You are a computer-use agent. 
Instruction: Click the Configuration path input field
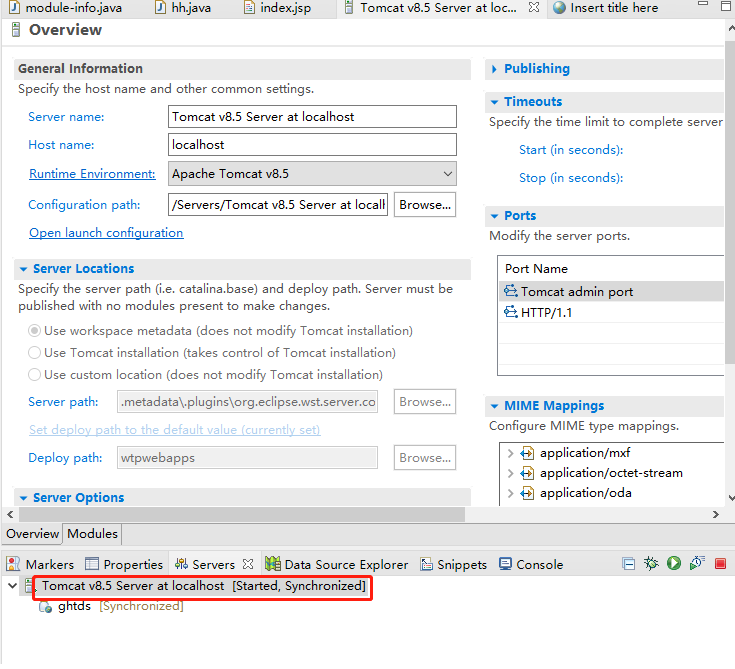[x=278, y=205]
